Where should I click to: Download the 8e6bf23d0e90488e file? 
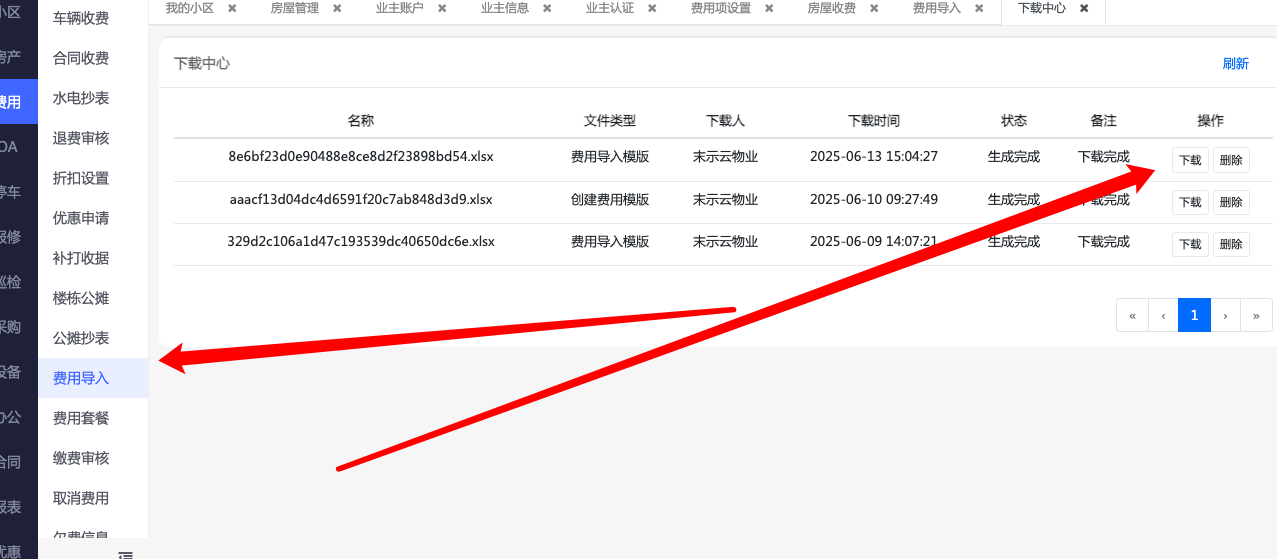point(1190,160)
